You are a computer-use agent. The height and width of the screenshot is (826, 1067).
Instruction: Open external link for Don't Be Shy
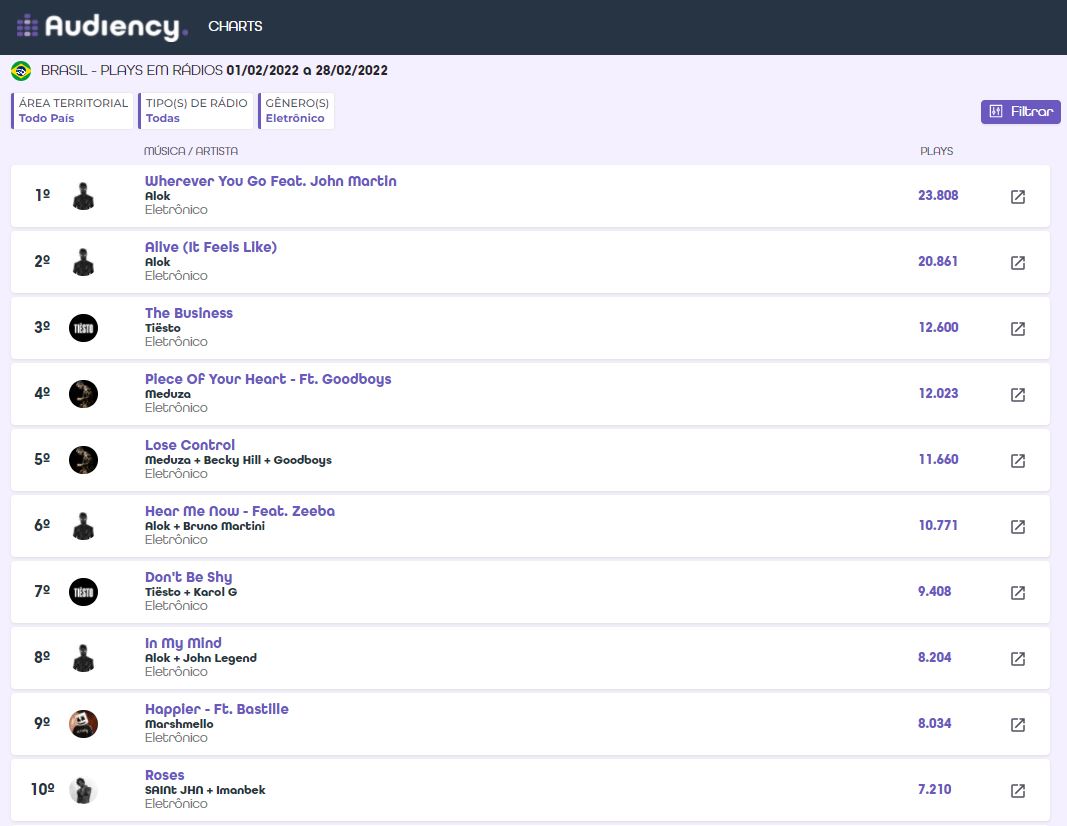pyautogui.click(x=1017, y=593)
